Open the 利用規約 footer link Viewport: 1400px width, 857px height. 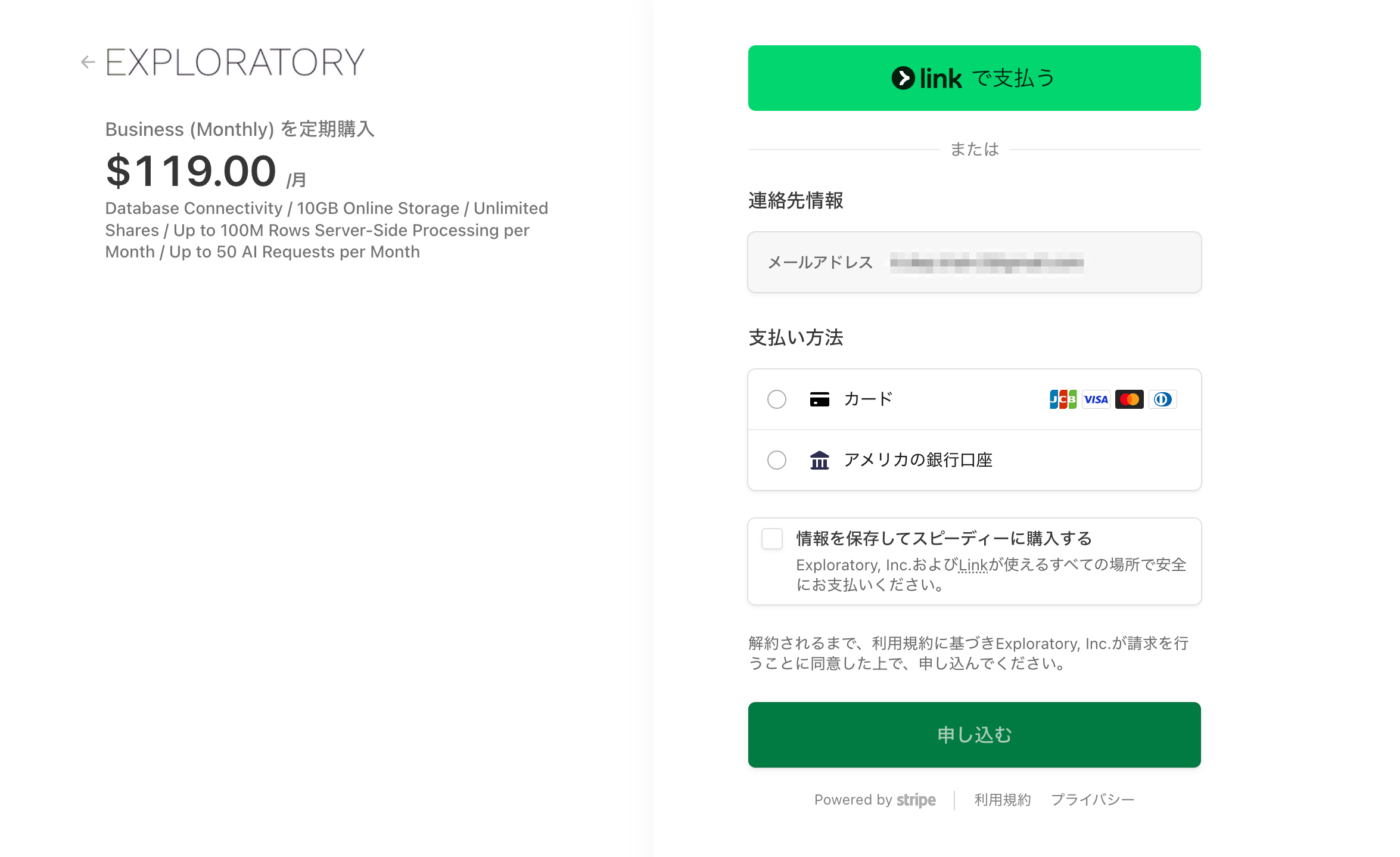click(1002, 800)
